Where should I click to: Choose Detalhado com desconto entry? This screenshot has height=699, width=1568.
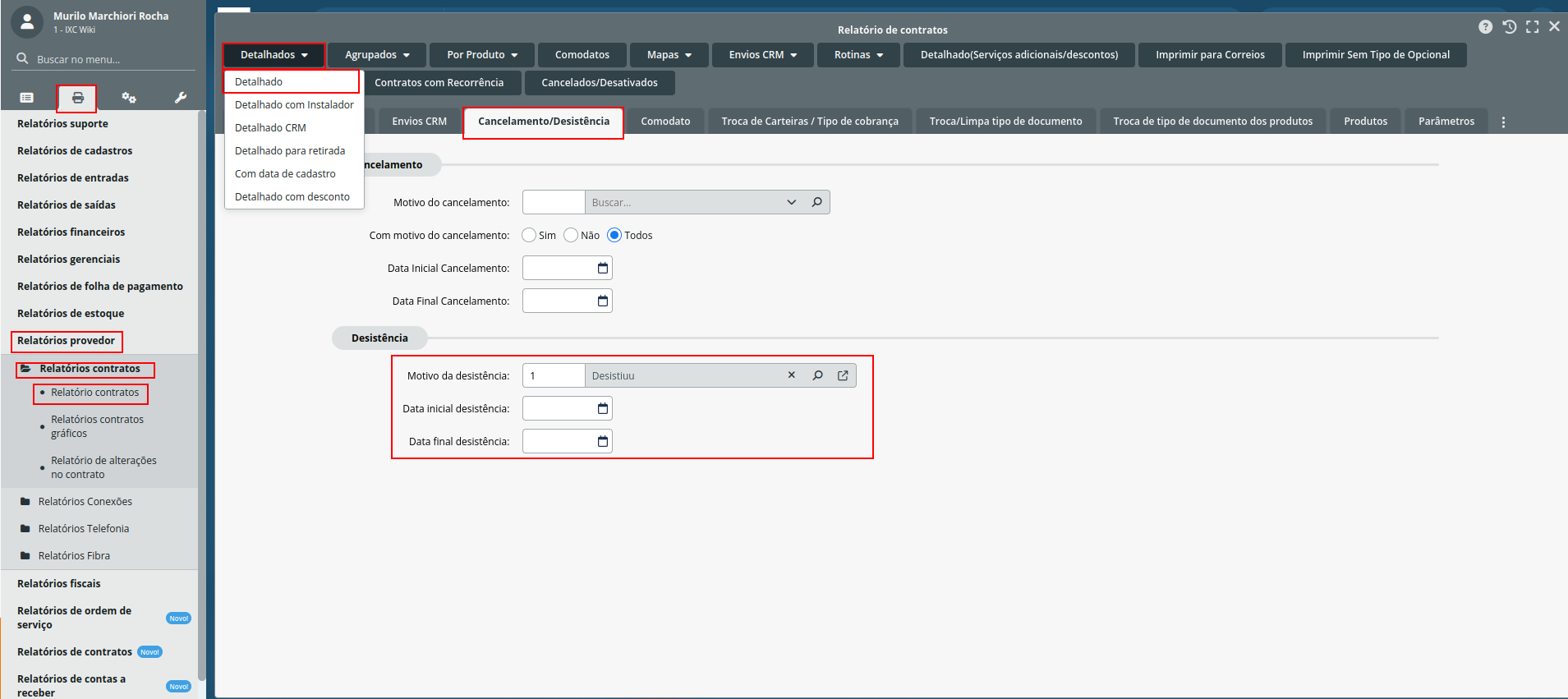click(294, 196)
